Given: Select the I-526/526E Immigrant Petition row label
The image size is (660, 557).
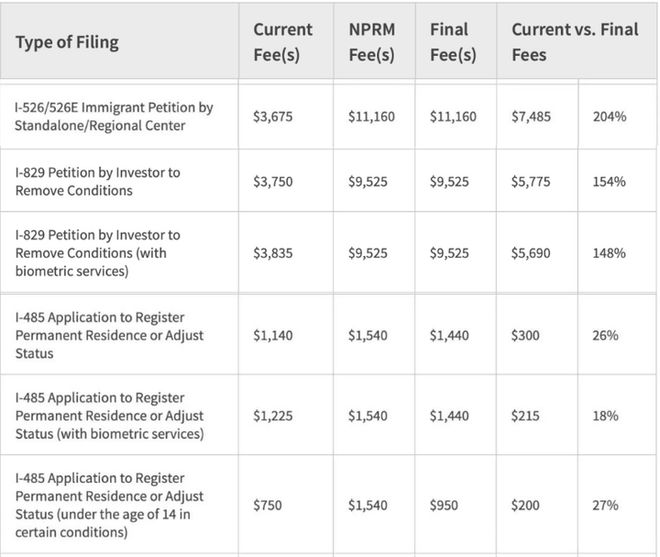Looking at the screenshot, I should (114, 116).
